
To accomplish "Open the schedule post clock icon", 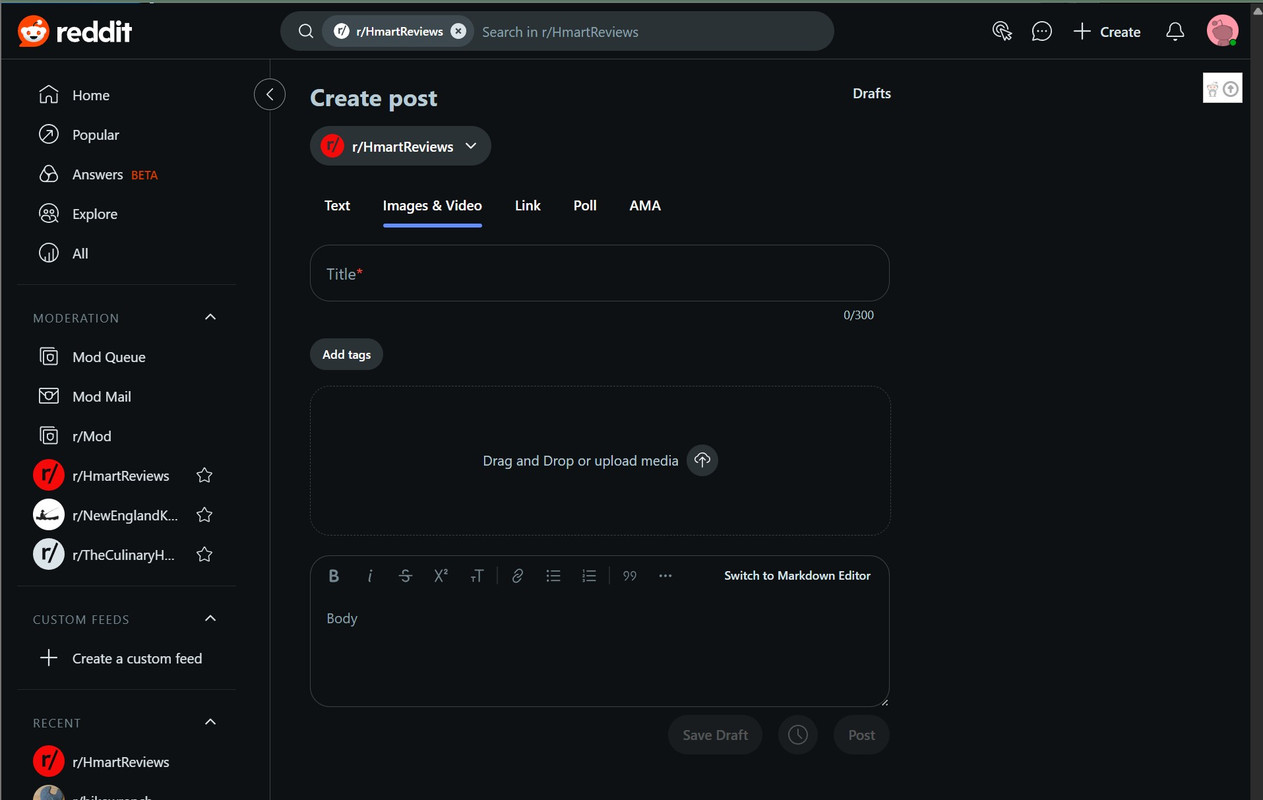I will click(x=798, y=735).
